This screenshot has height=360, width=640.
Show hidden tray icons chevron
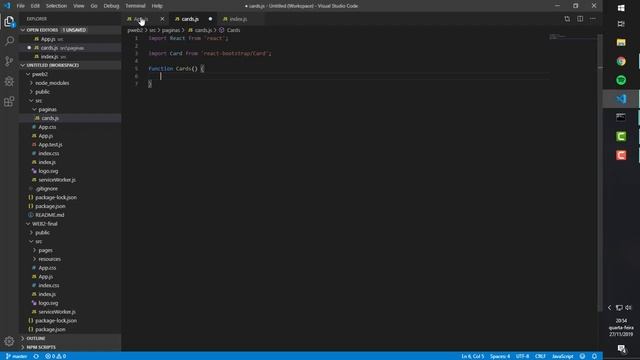pyautogui.click(x=609, y=308)
